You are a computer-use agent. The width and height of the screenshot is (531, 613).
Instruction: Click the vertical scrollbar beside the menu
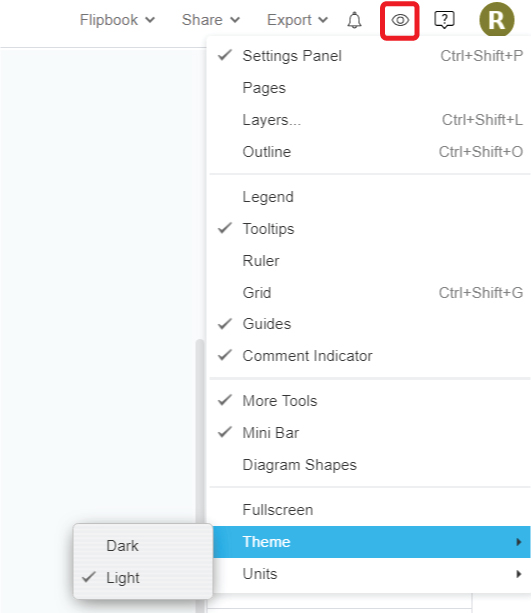200,430
